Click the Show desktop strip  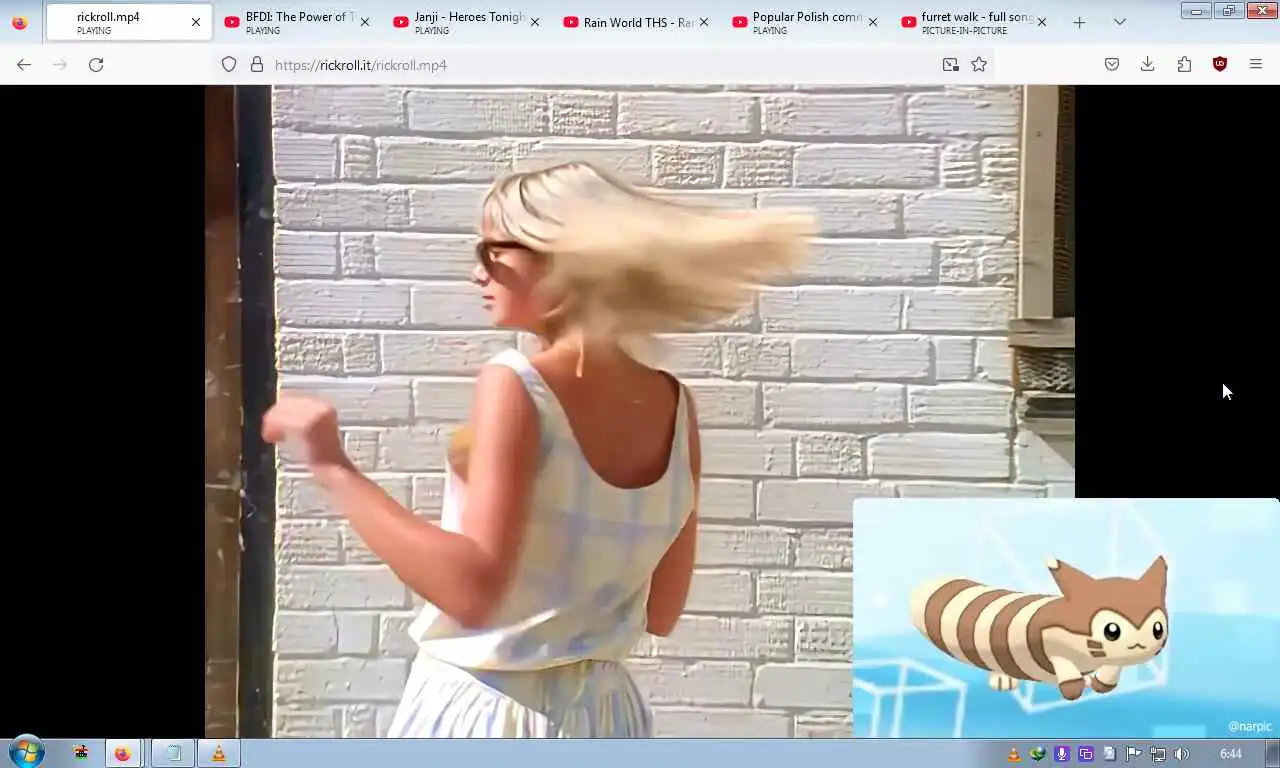pos(1272,754)
